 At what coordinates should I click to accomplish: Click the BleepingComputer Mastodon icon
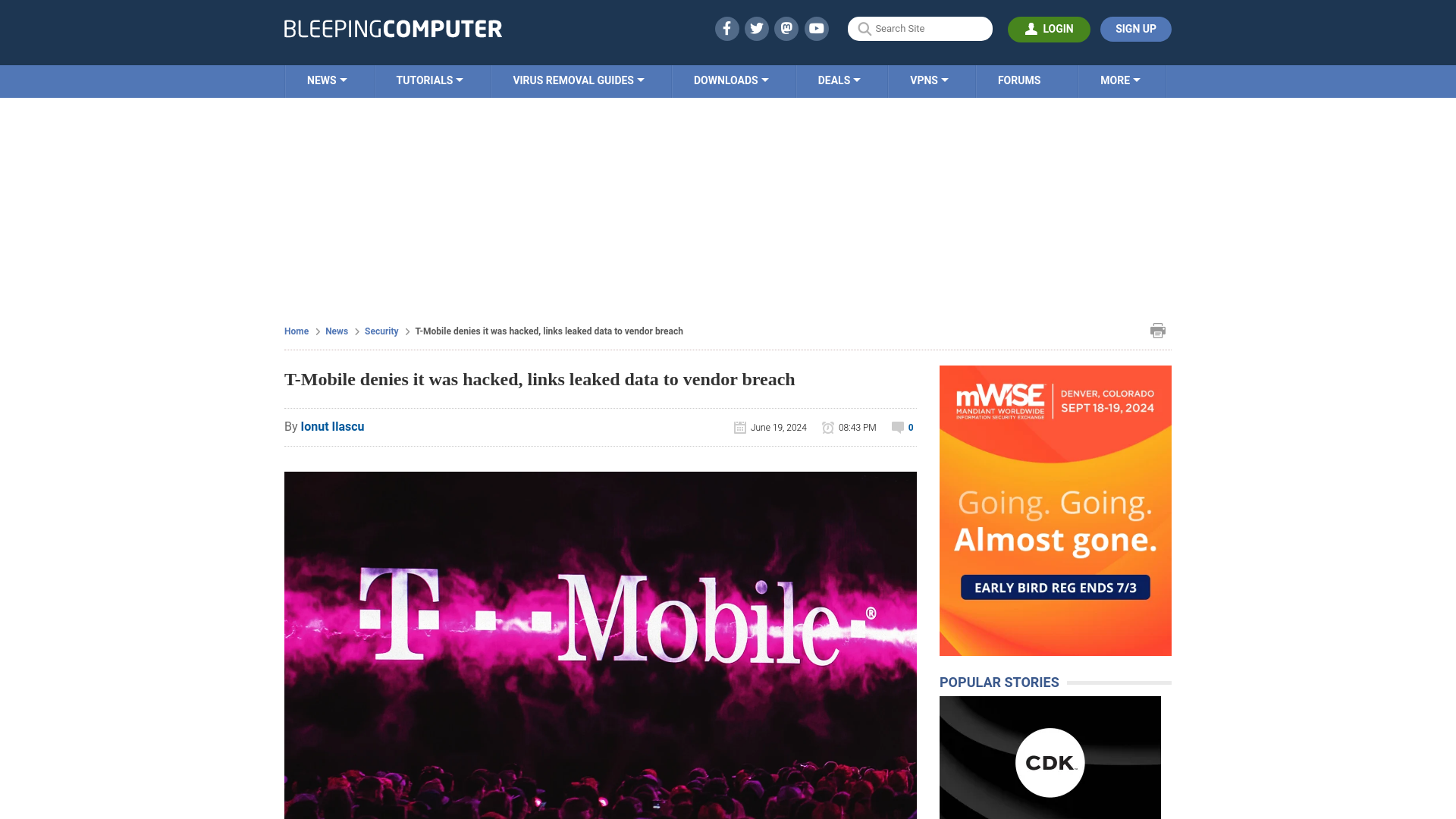click(x=787, y=28)
